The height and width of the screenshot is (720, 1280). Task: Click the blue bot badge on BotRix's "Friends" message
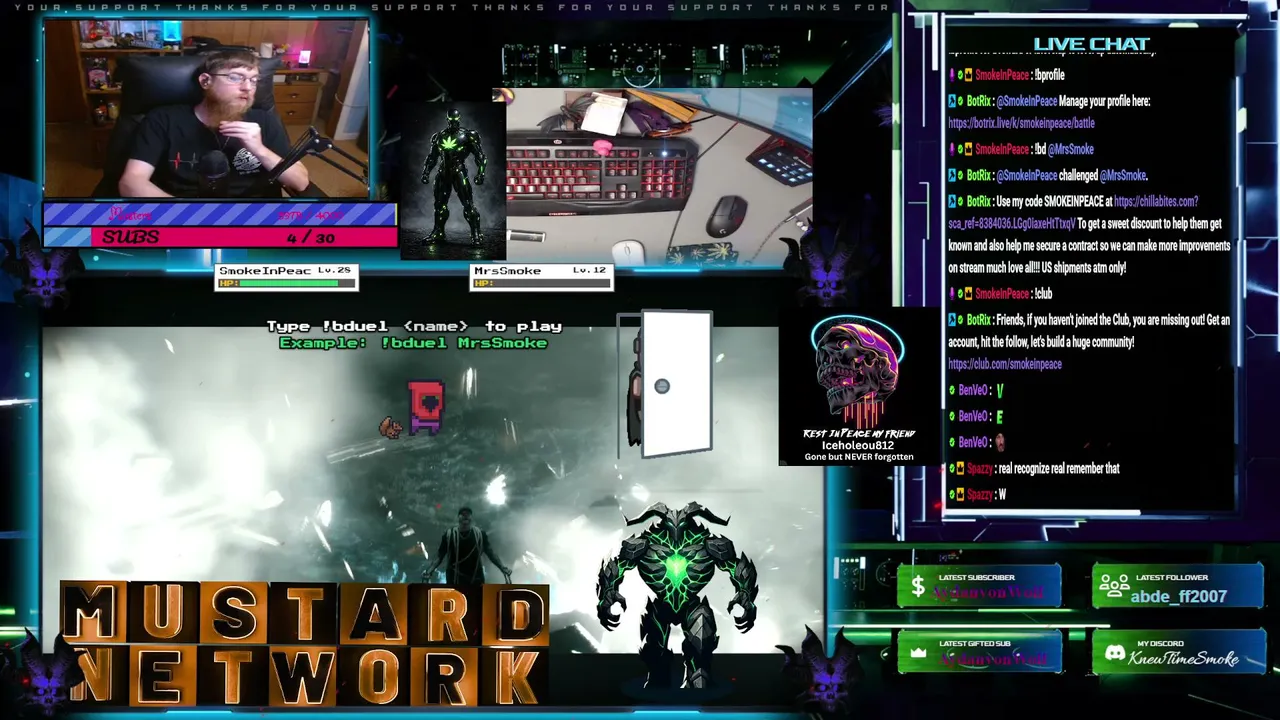[952, 320]
